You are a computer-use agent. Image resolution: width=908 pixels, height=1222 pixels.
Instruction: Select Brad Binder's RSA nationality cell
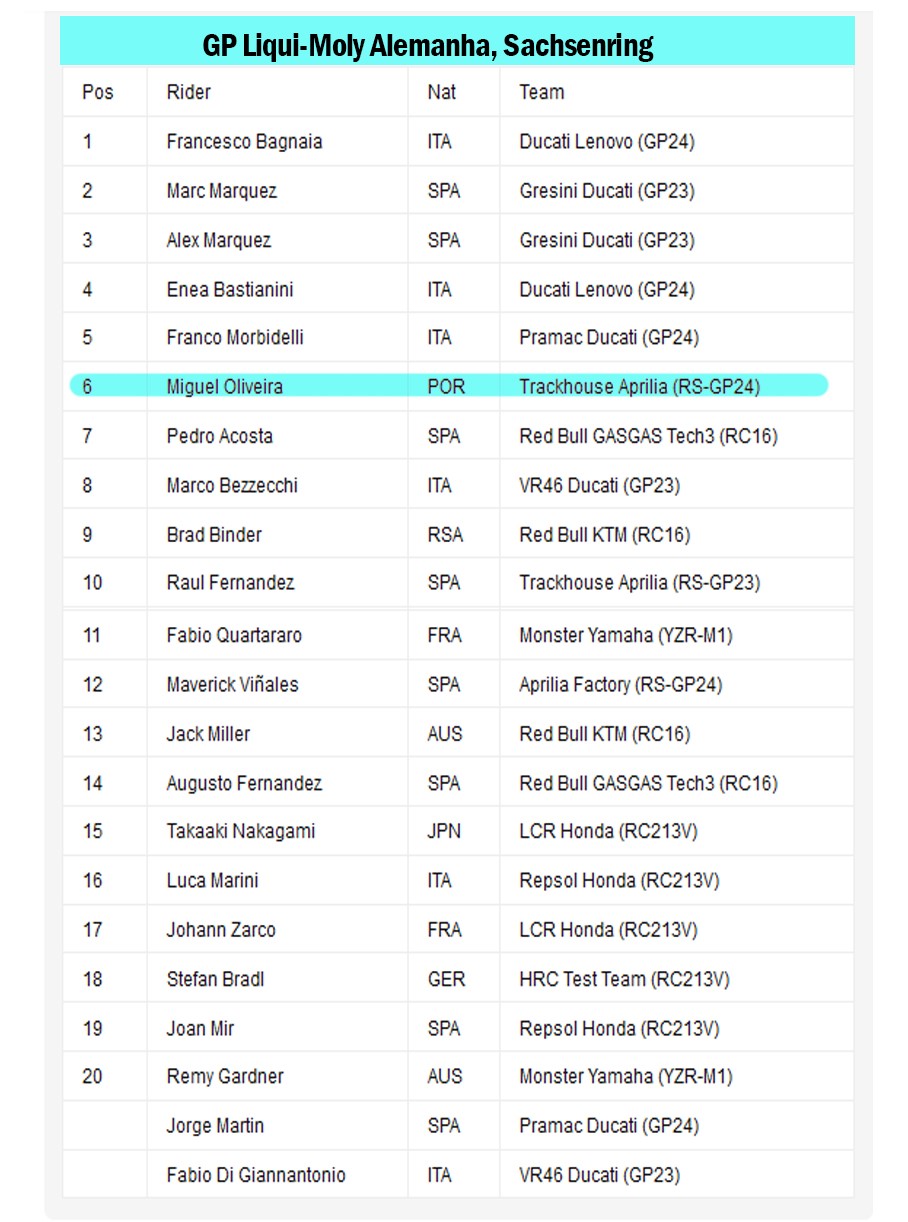click(445, 535)
